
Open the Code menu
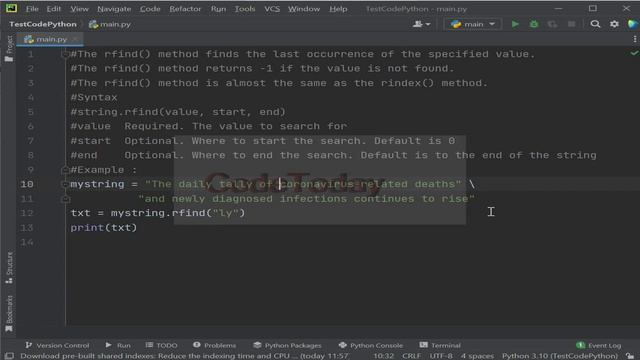150,9
